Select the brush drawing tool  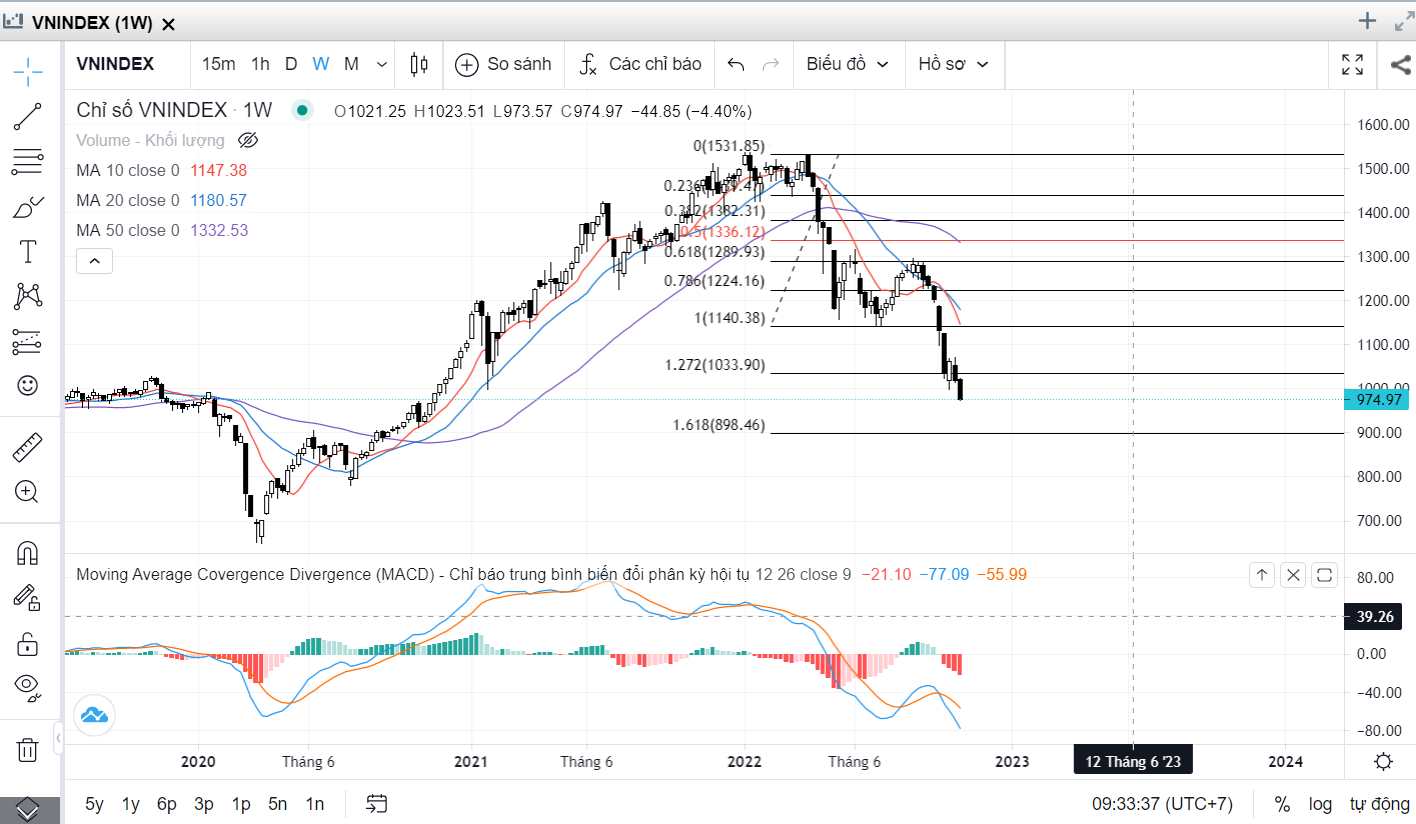coord(28,208)
